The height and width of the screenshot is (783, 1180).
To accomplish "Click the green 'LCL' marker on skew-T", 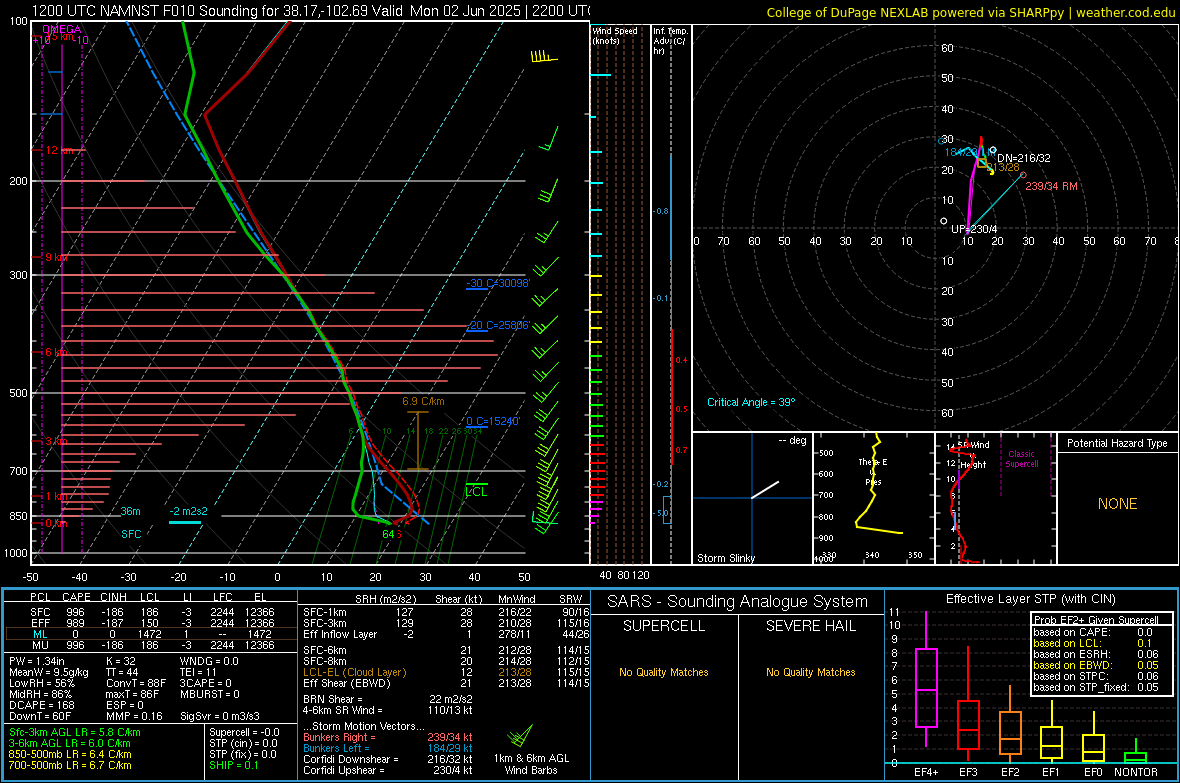I will tap(476, 491).
